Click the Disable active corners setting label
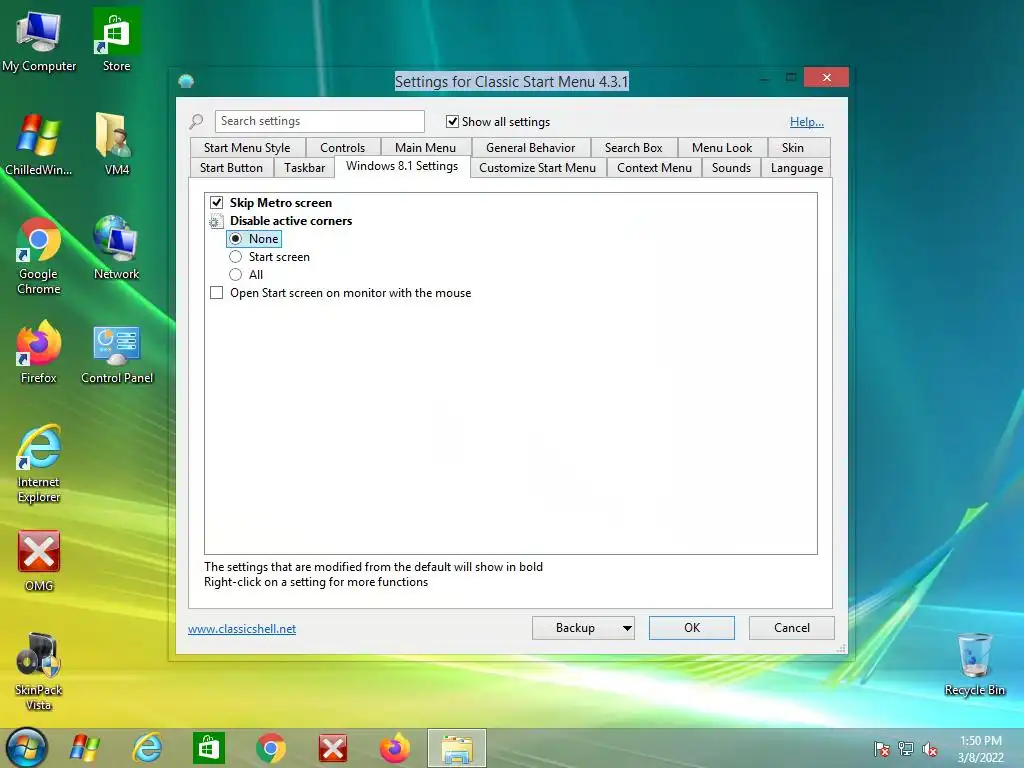 291,221
